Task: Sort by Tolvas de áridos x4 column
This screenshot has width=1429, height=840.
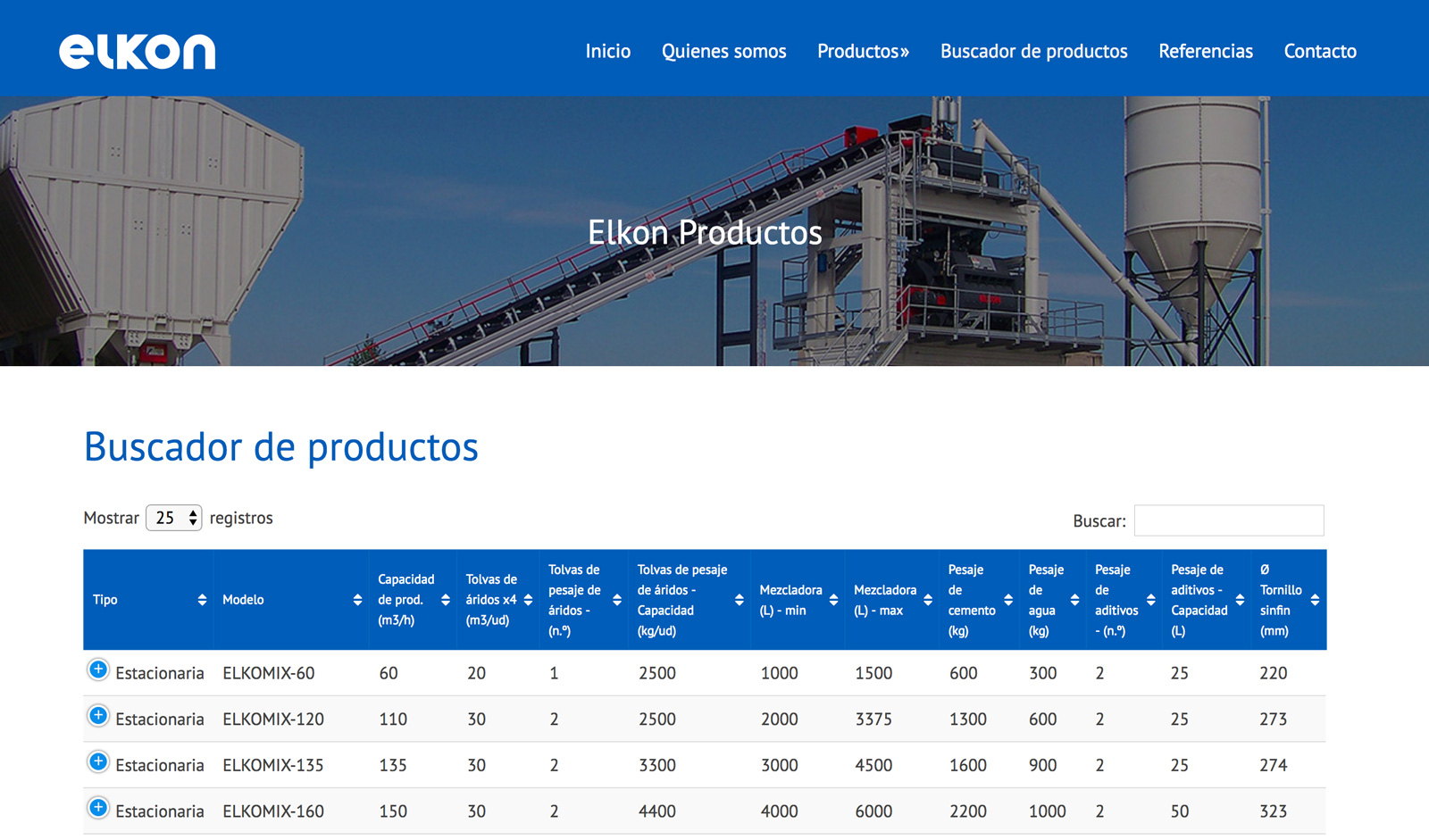Action: point(497,600)
